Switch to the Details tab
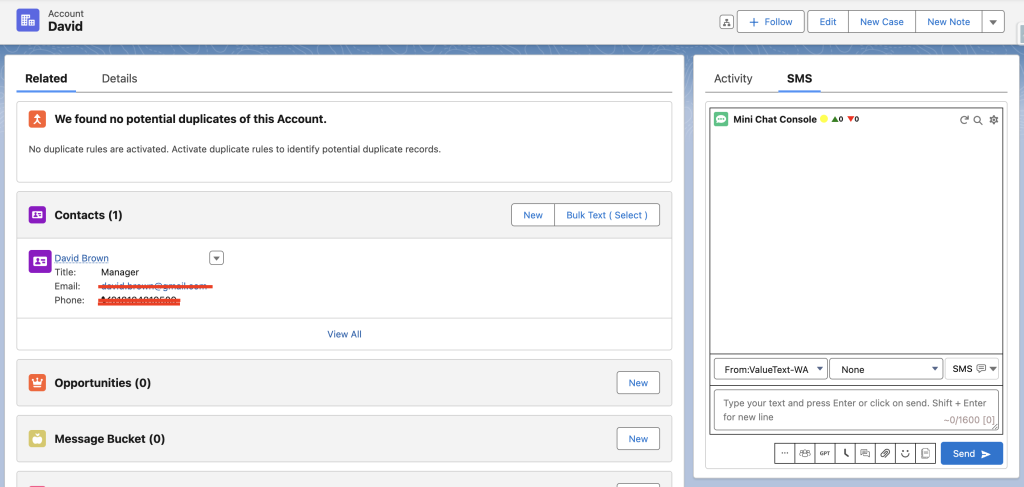 (119, 78)
